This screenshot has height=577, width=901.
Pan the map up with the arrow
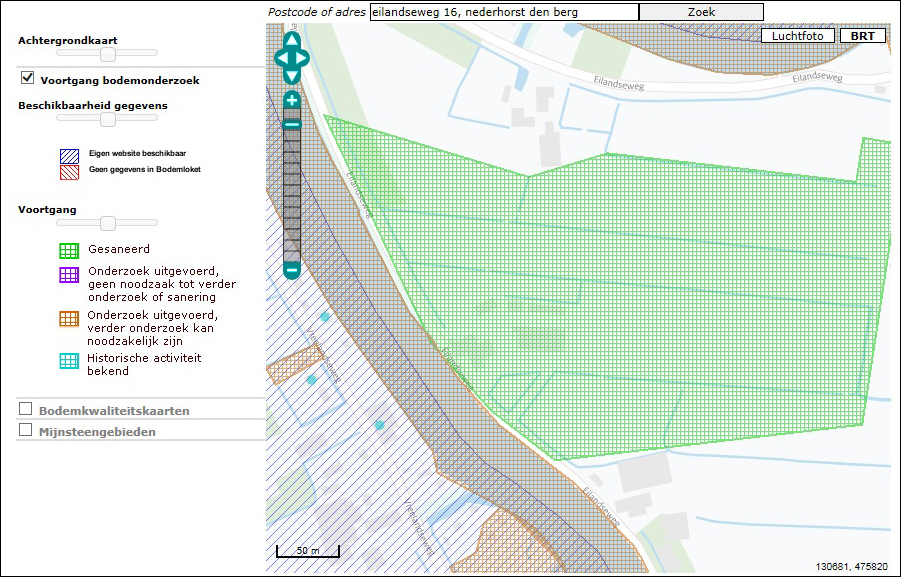point(292,40)
